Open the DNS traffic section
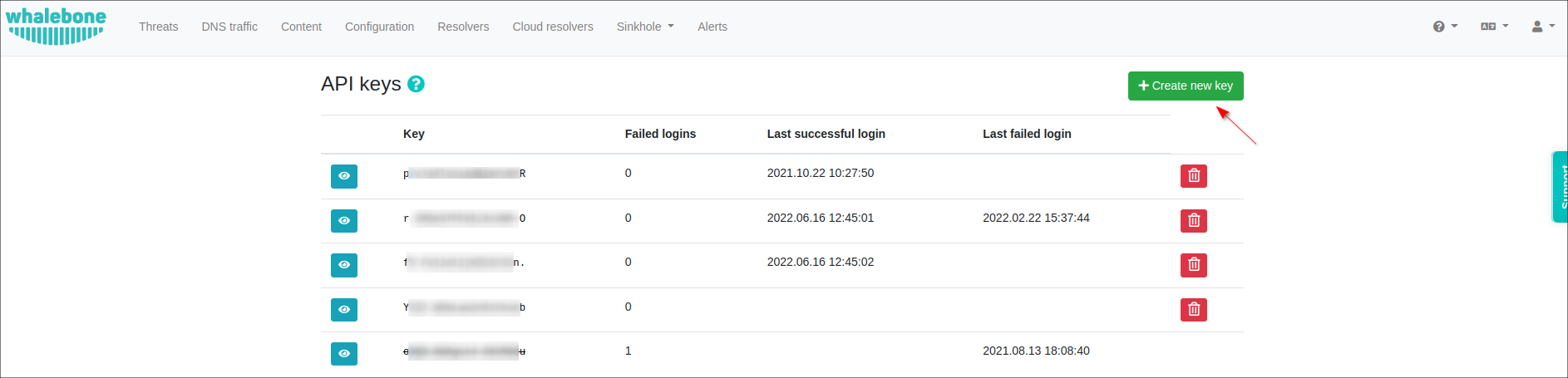Image resolution: width=1568 pixels, height=378 pixels. tap(229, 27)
